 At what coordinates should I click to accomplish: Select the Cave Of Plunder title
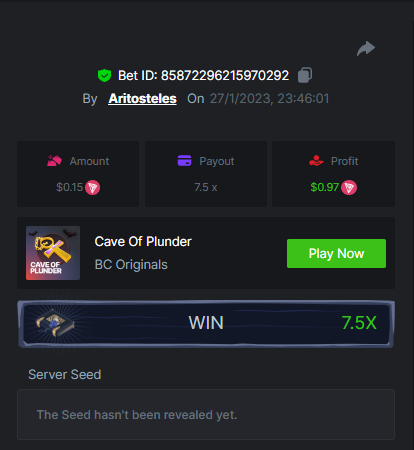tap(143, 241)
